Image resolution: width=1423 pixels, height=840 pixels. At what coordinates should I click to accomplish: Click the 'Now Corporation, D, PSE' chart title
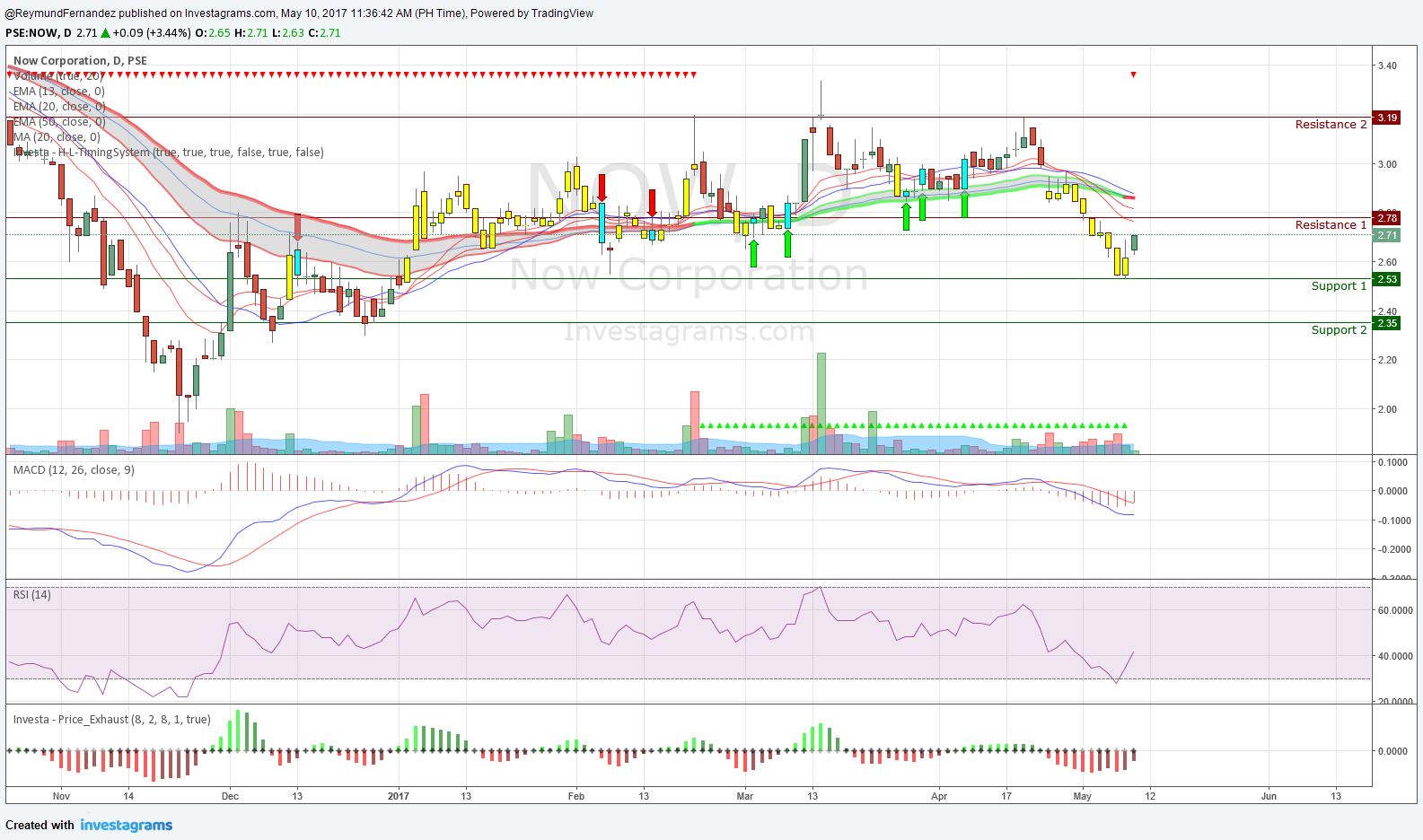tap(80, 61)
